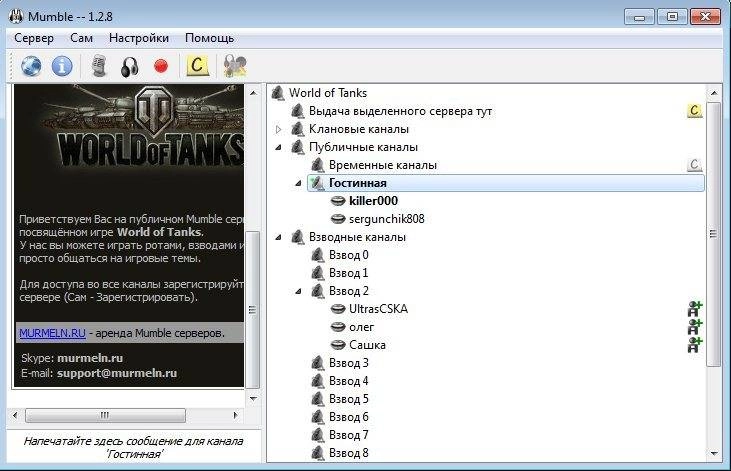Viewport: 731px width, 471px height.
Task: Select the World of Tanks root channel
Action: [328, 93]
